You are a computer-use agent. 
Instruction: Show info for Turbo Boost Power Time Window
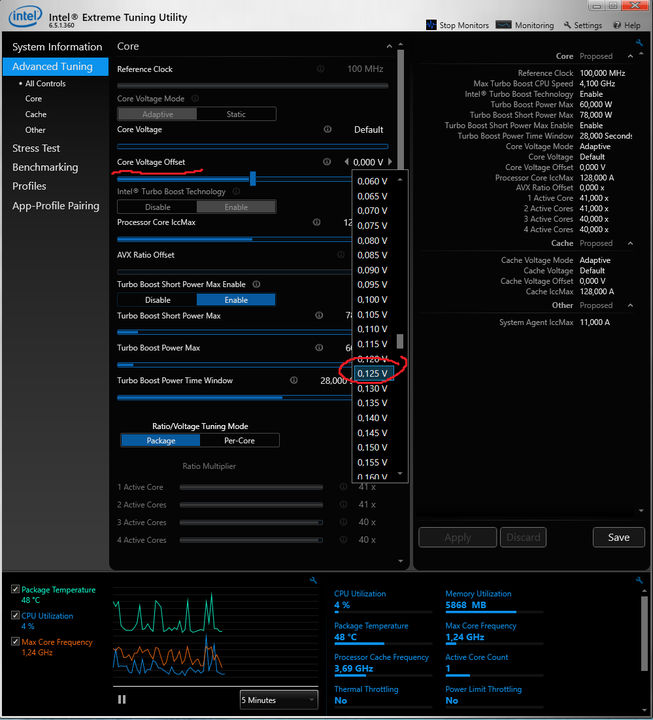(x=293, y=380)
